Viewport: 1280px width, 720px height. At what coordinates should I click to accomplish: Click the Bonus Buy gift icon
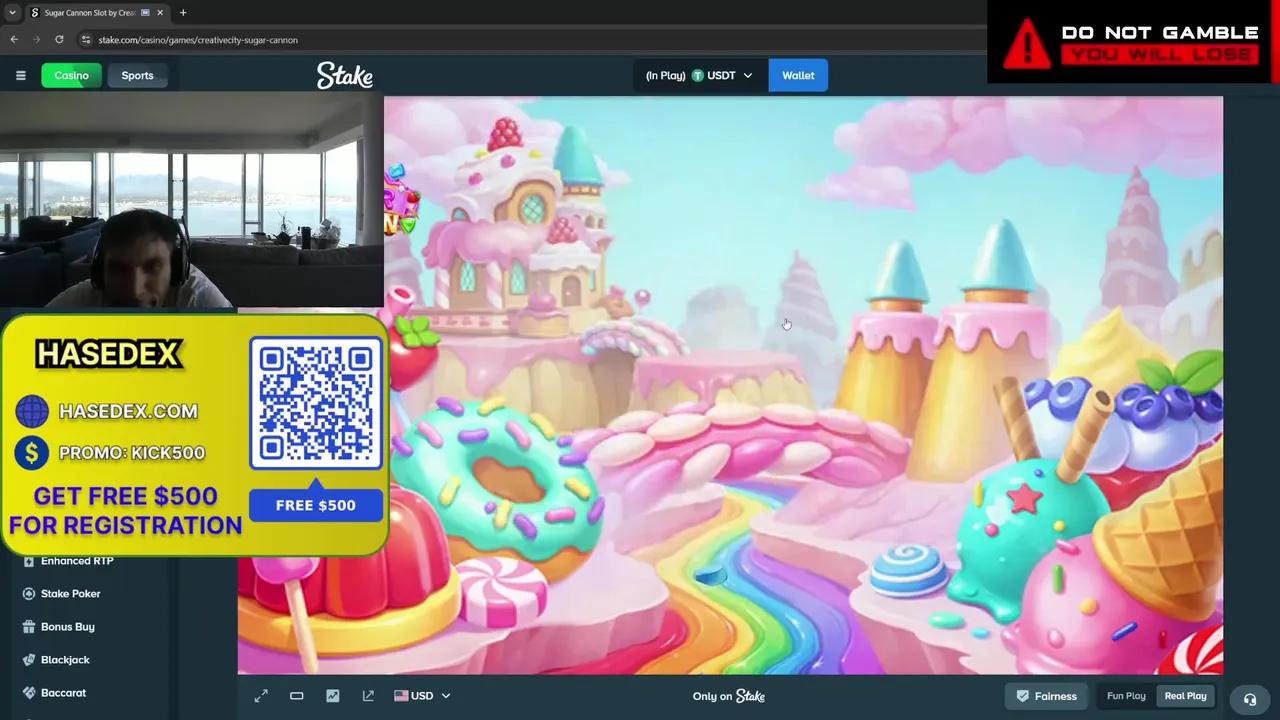pos(29,627)
